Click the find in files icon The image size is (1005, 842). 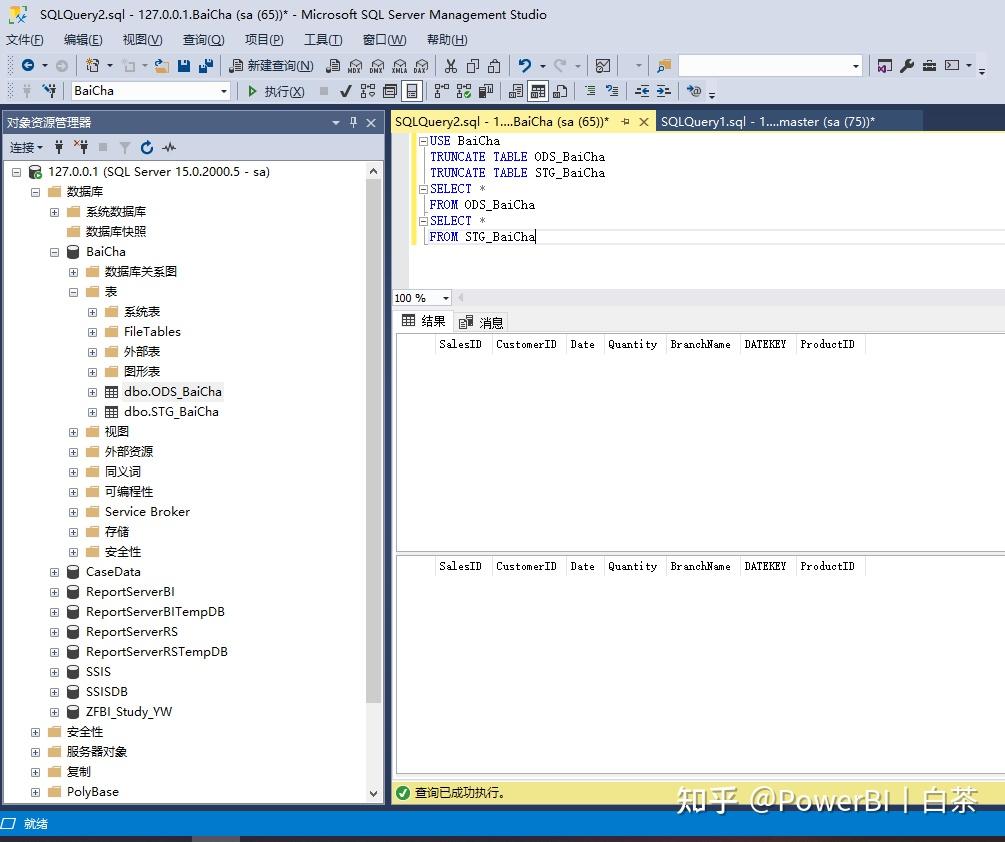pos(664,65)
